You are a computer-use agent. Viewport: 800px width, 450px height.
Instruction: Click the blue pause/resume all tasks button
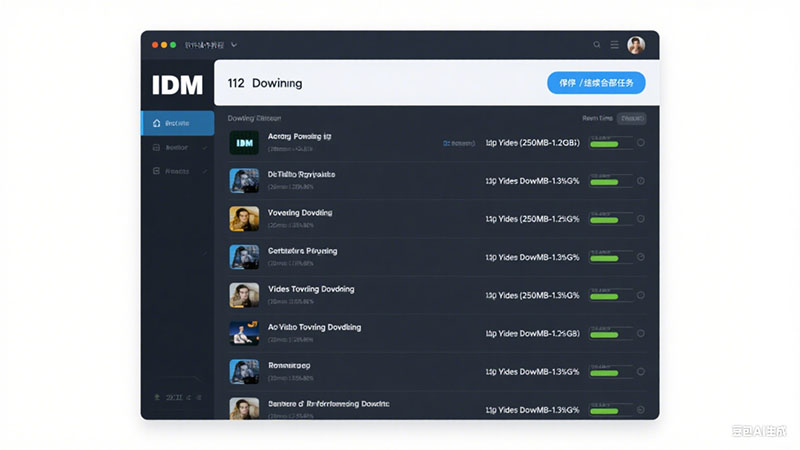coord(596,83)
